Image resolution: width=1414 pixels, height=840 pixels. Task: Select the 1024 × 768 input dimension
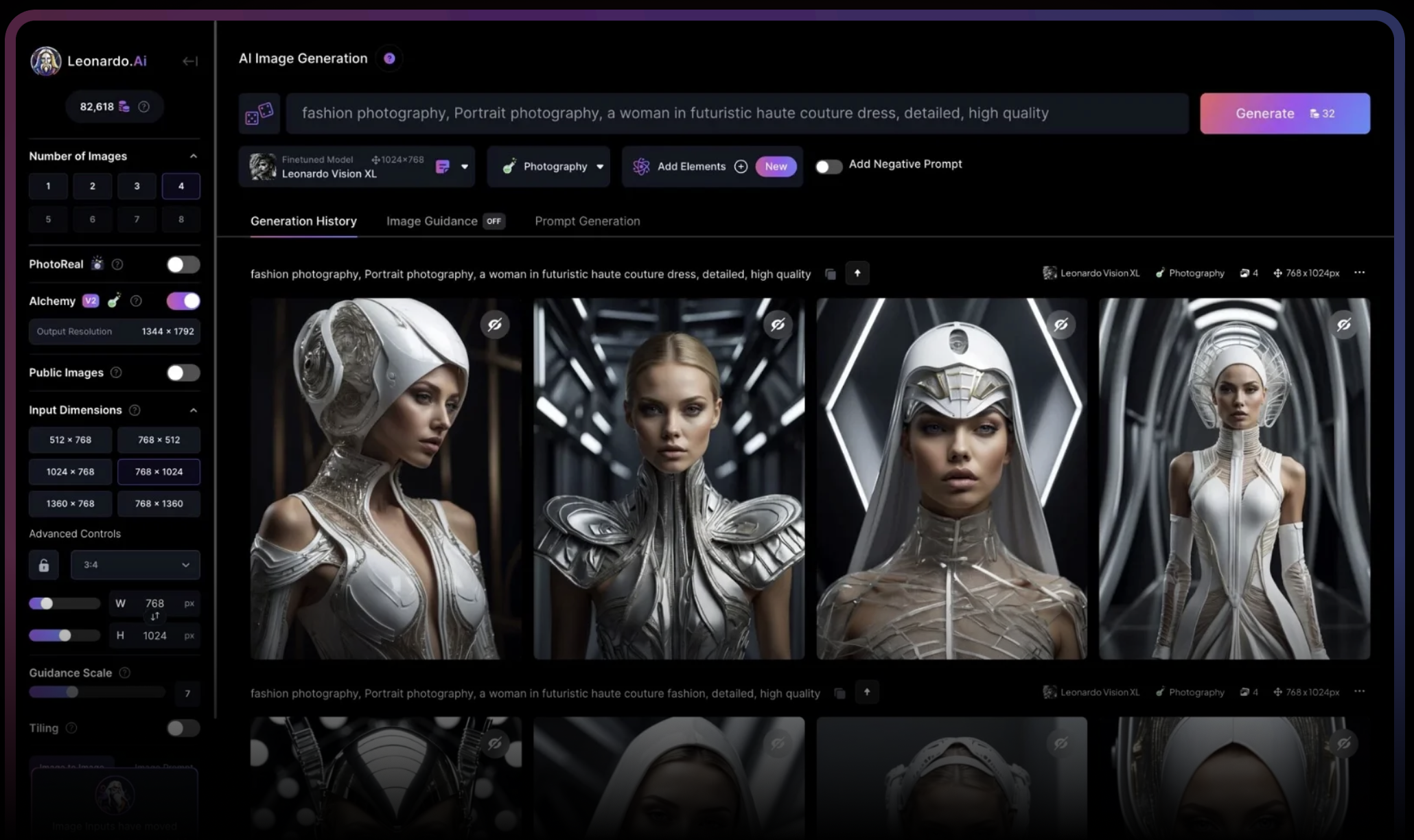pos(70,472)
